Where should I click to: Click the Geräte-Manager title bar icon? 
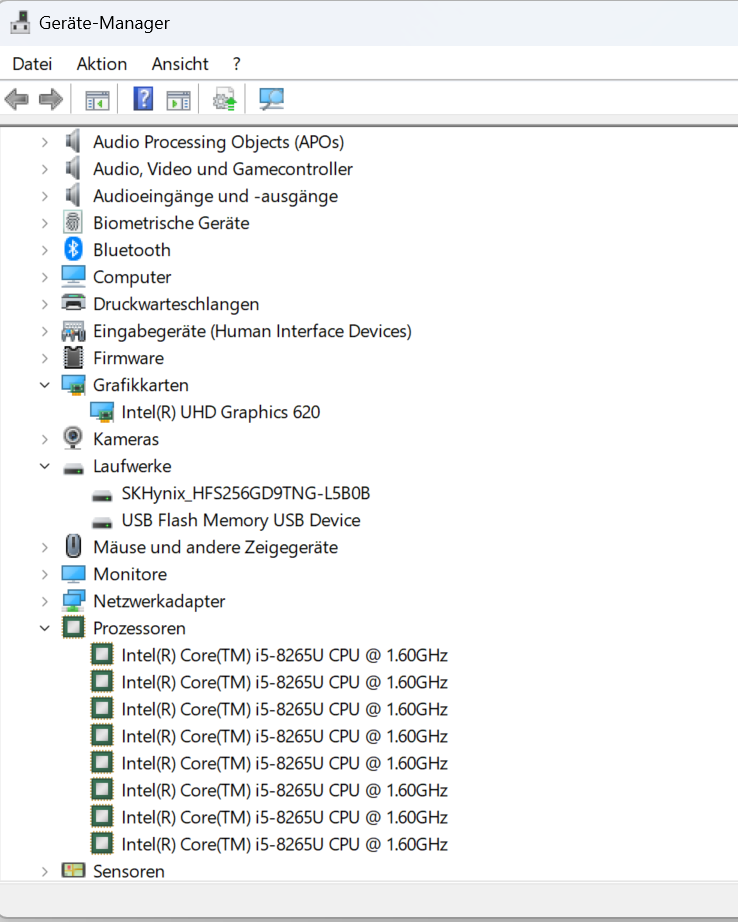pos(20,22)
